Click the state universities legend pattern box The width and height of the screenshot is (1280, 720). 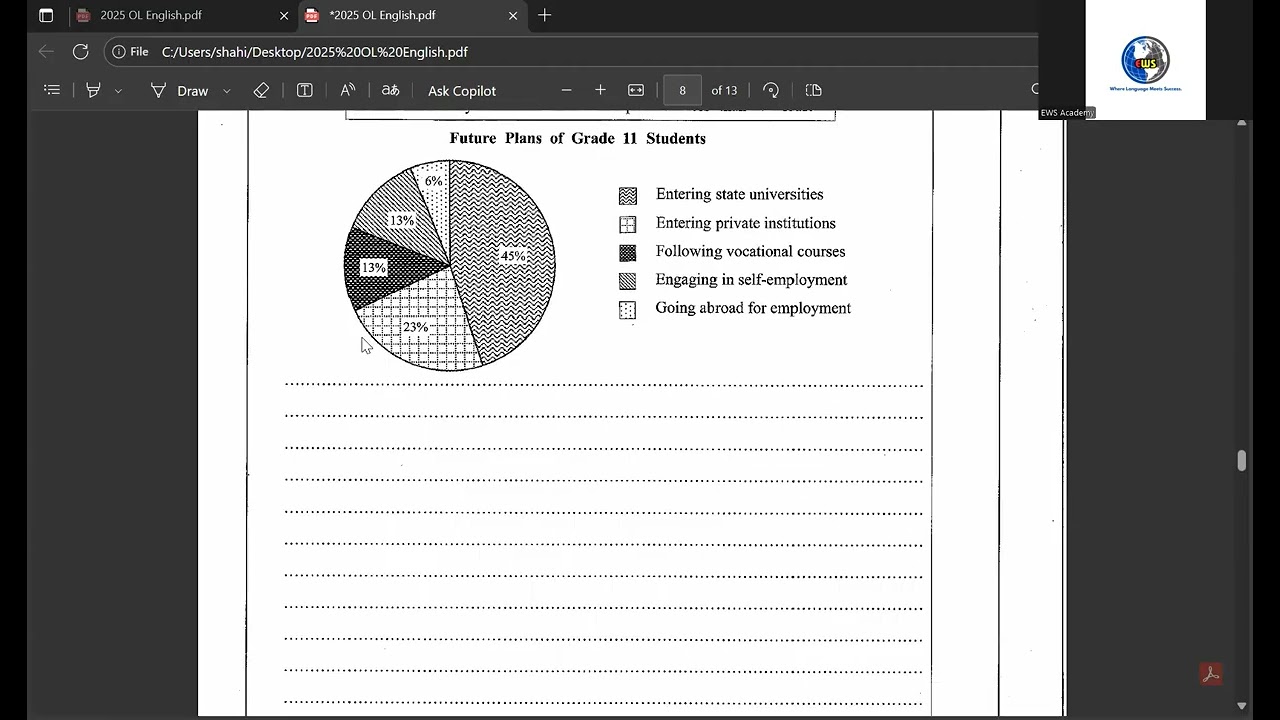pos(627,196)
